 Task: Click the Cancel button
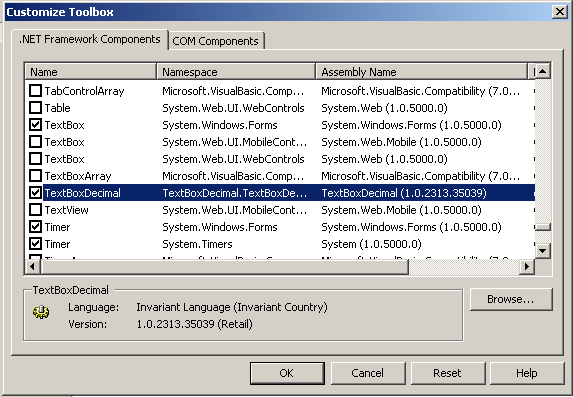[368, 373]
